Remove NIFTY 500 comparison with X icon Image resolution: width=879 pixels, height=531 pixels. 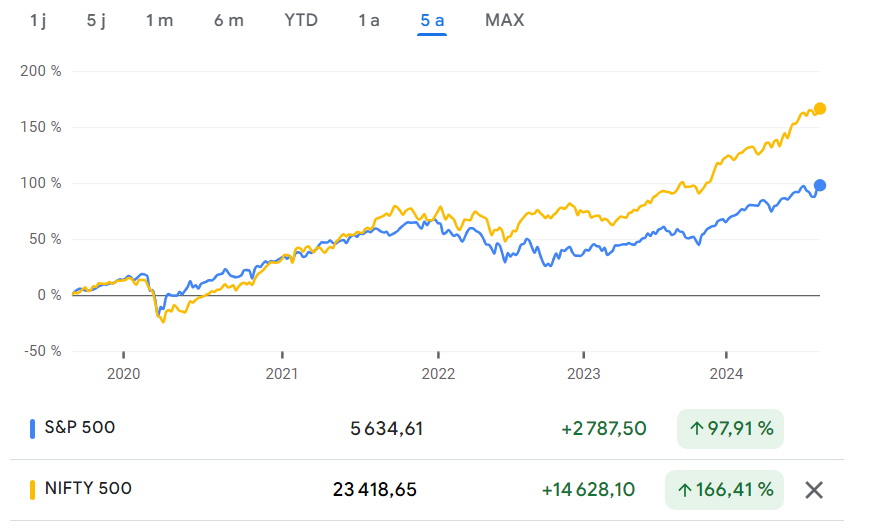coord(814,489)
